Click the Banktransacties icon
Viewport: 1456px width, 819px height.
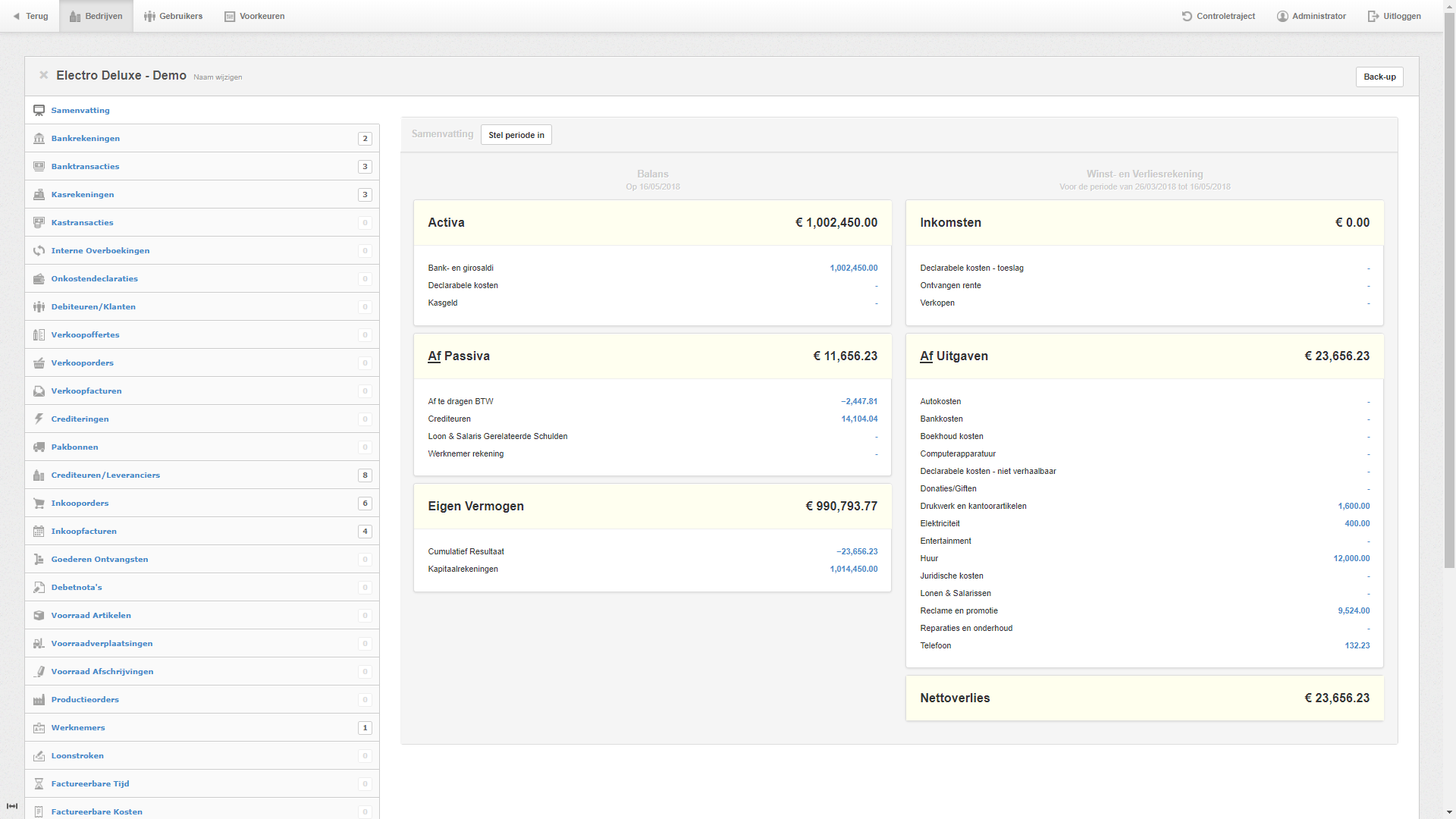39,167
